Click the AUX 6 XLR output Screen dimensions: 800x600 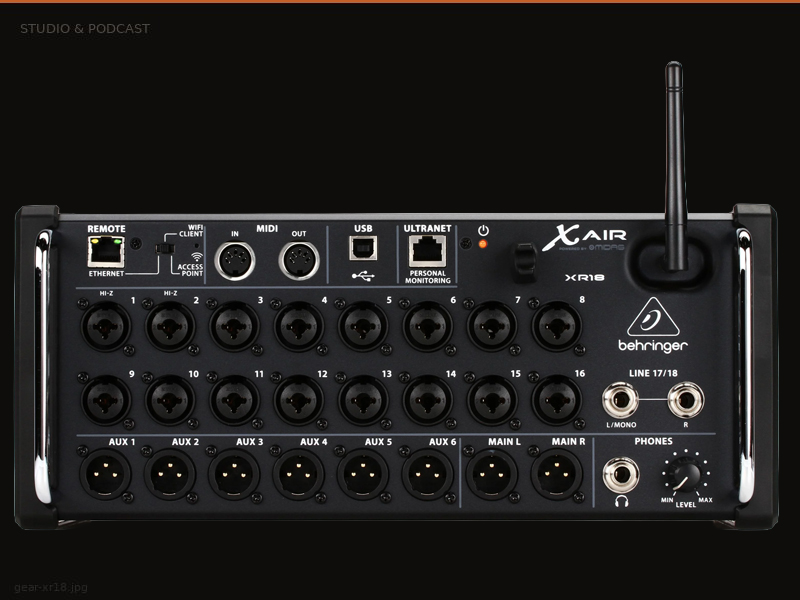click(x=428, y=474)
